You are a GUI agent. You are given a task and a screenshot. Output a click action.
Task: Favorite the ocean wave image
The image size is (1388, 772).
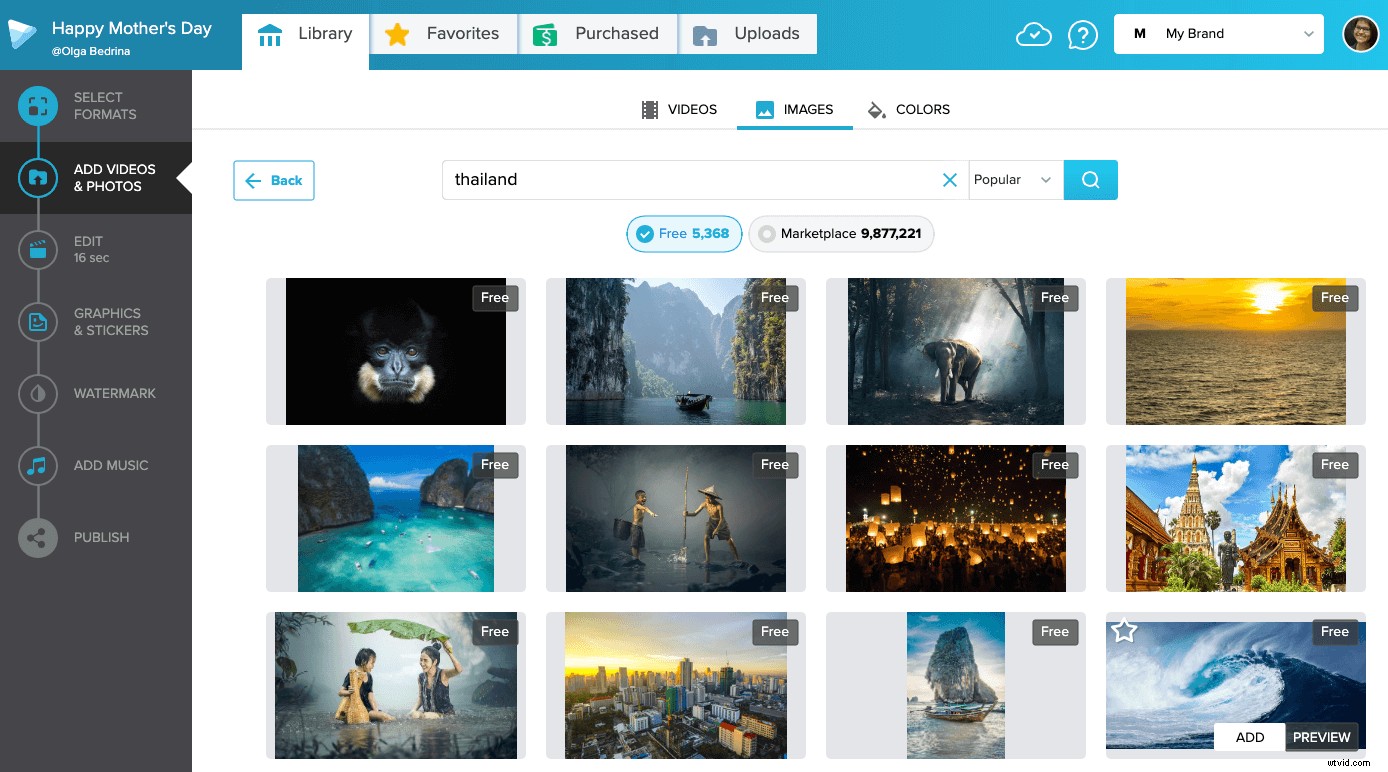coord(1124,630)
